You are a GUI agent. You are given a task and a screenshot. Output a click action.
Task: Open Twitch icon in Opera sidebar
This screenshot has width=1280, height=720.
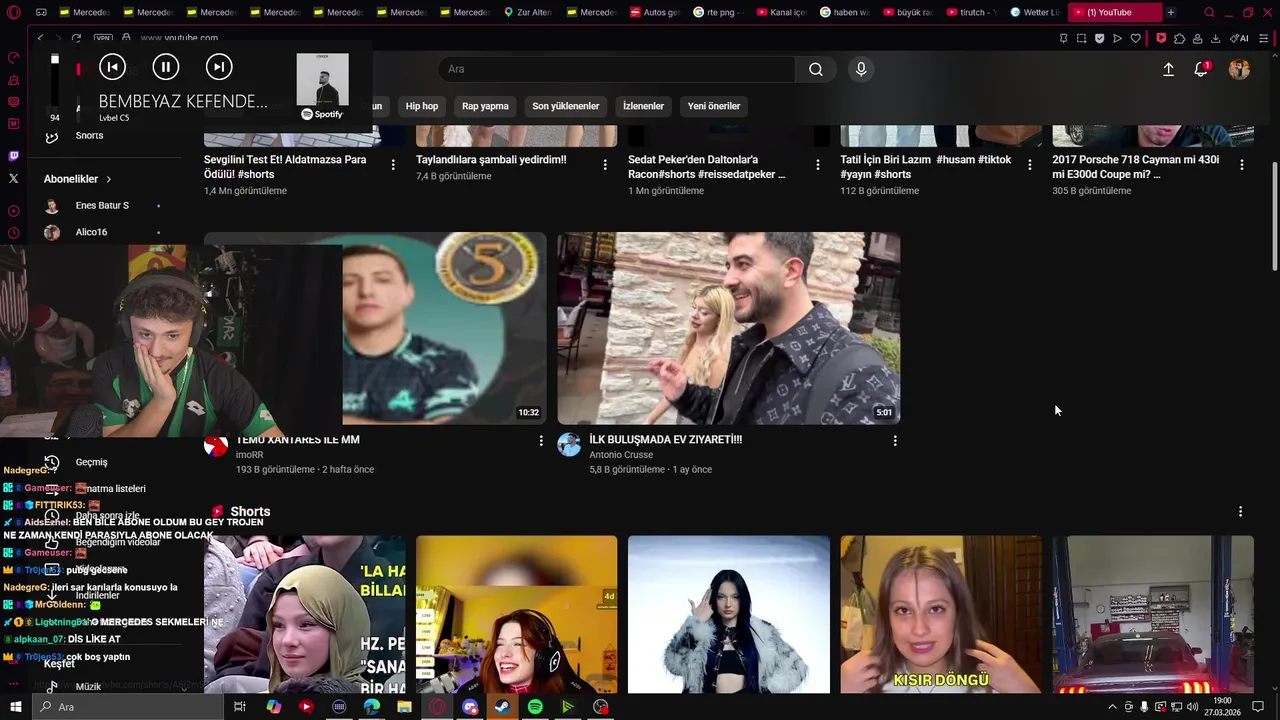pyautogui.click(x=13, y=156)
